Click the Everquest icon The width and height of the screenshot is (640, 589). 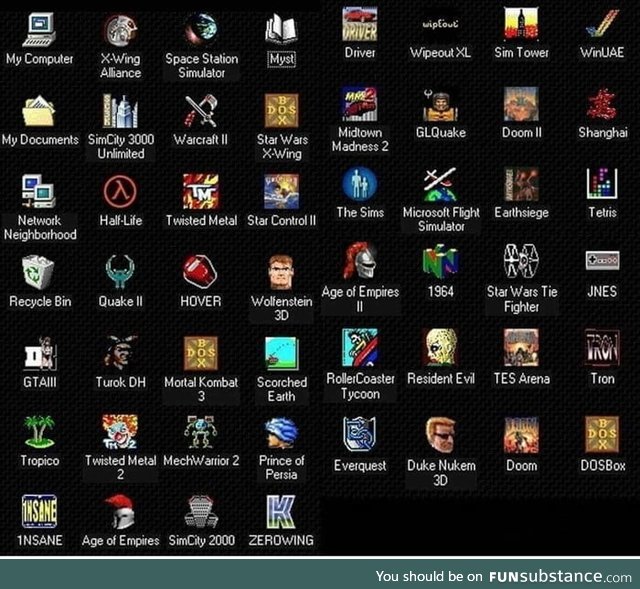pos(359,434)
